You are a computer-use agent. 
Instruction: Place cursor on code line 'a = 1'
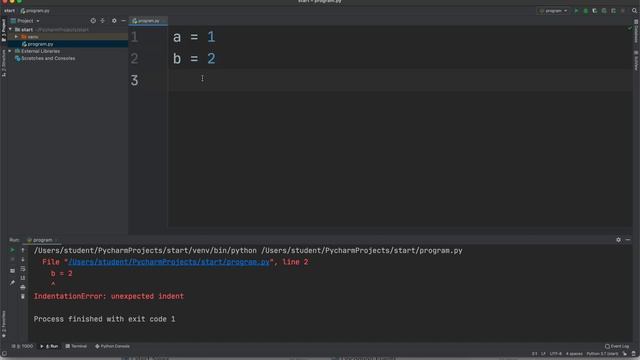pyautogui.click(x=194, y=37)
